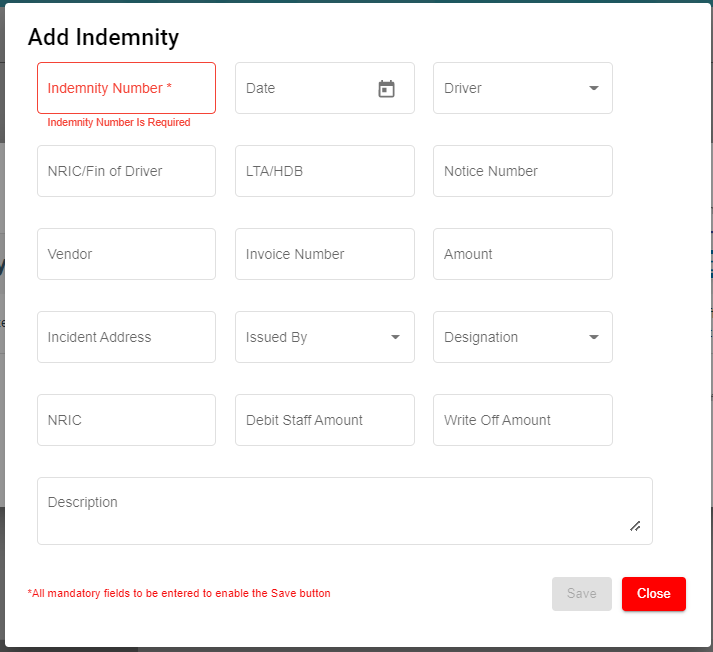The width and height of the screenshot is (713, 652).
Task: Click the NRIC input field
Action: click(126, 420)
